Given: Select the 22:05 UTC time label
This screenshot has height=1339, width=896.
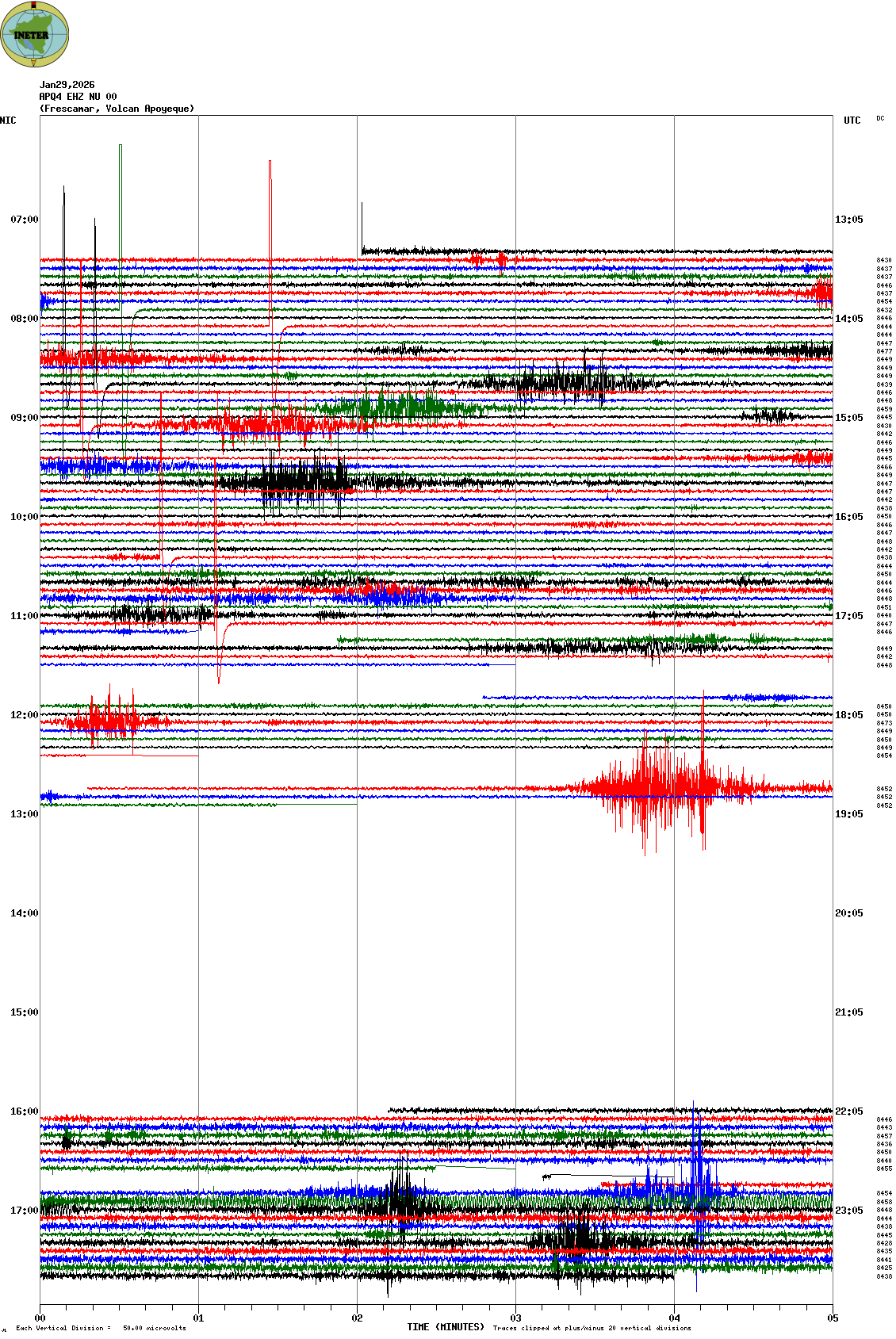Looking at the screenshot, I should (848, 1111).
